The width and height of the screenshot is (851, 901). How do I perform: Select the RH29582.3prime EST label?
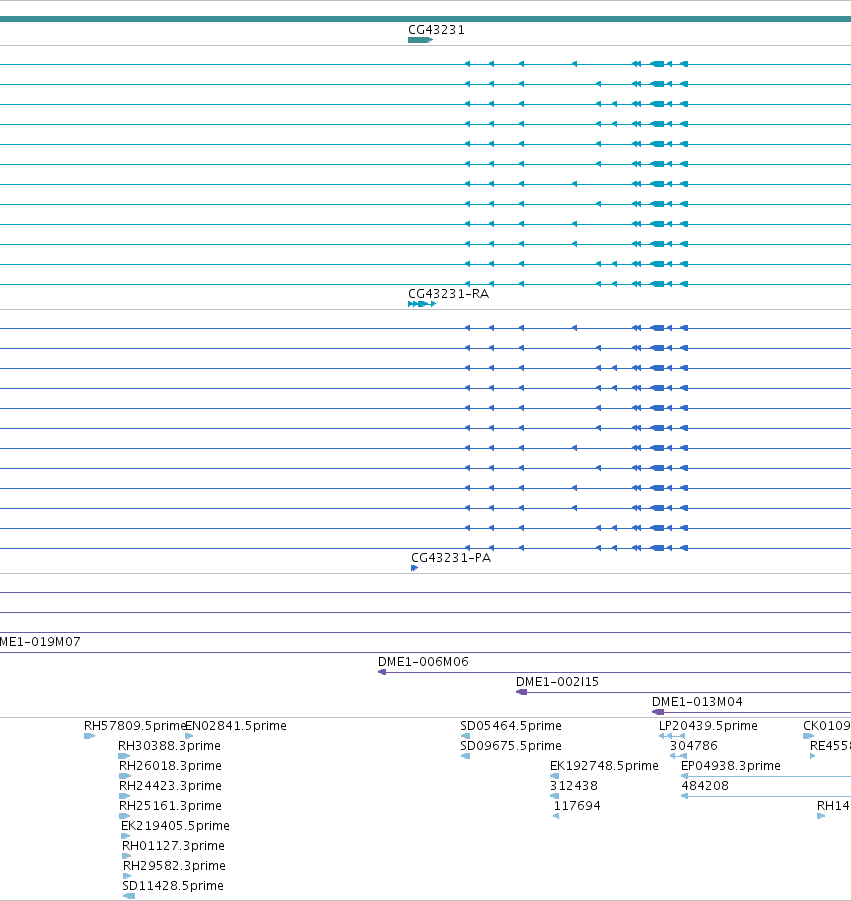click(174, 866)
